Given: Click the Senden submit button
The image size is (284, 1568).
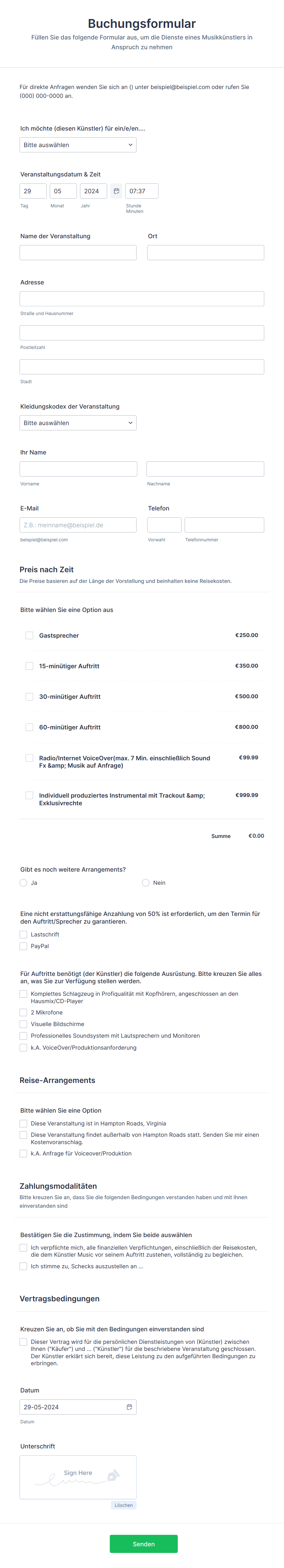Looking at the screenshot, I should [144, 1544].
